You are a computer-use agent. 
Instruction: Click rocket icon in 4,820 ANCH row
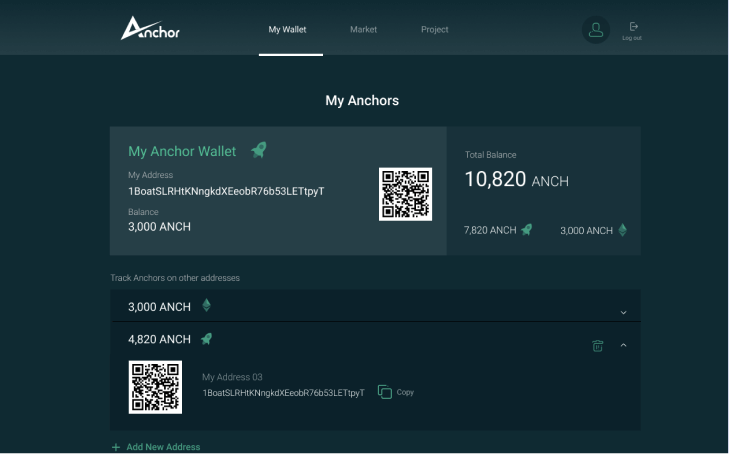point(206,339)
